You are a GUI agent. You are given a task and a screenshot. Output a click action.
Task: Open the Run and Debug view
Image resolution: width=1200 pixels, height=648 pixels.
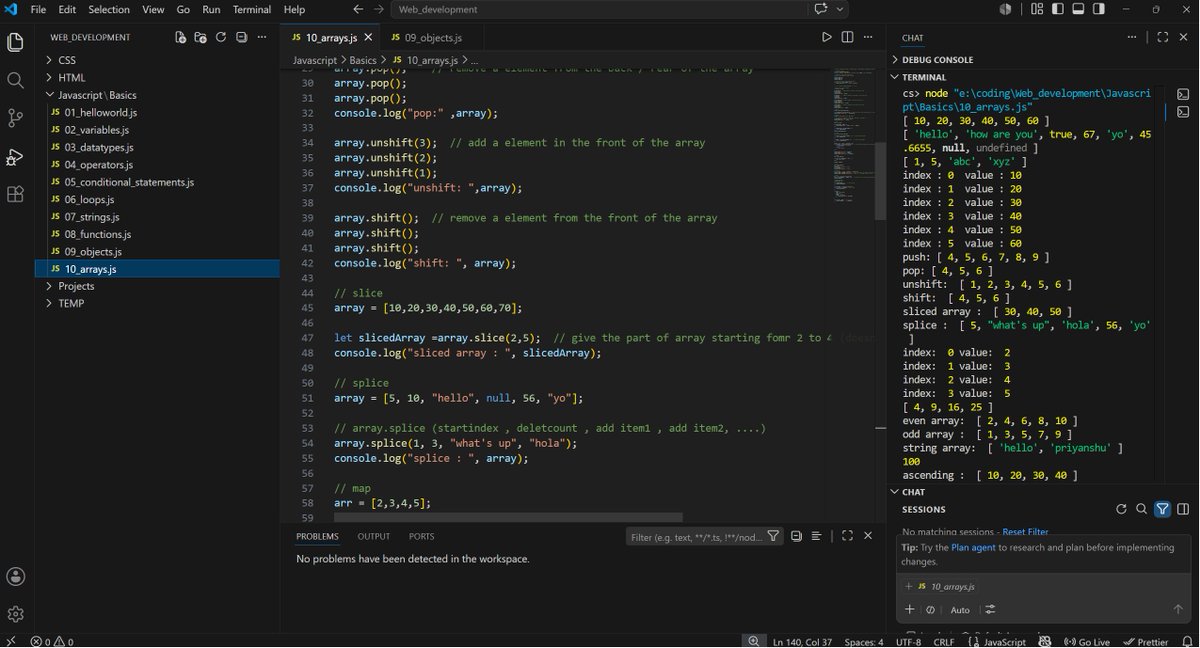click(15, 156)
